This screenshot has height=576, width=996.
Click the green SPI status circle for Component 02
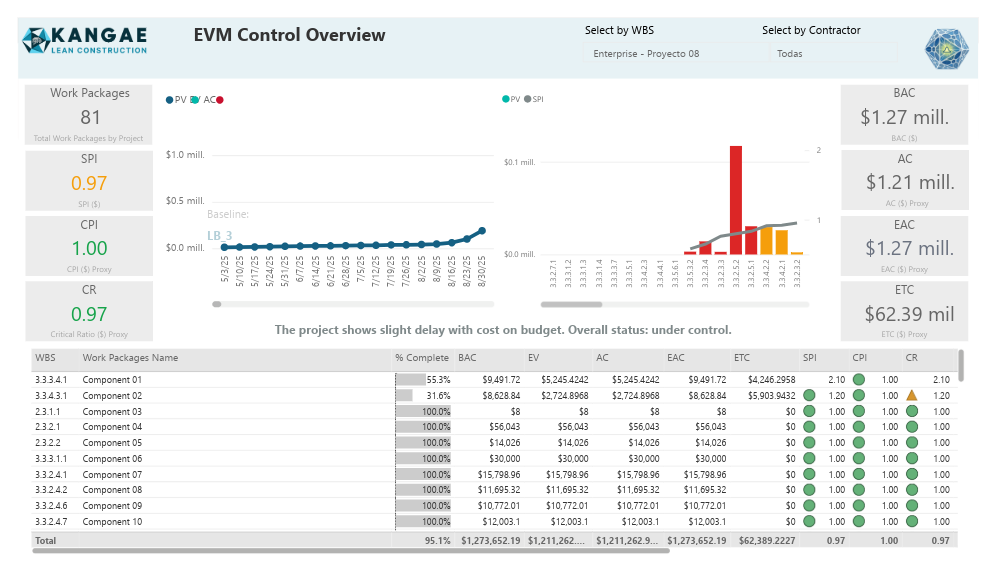(809, 396)
